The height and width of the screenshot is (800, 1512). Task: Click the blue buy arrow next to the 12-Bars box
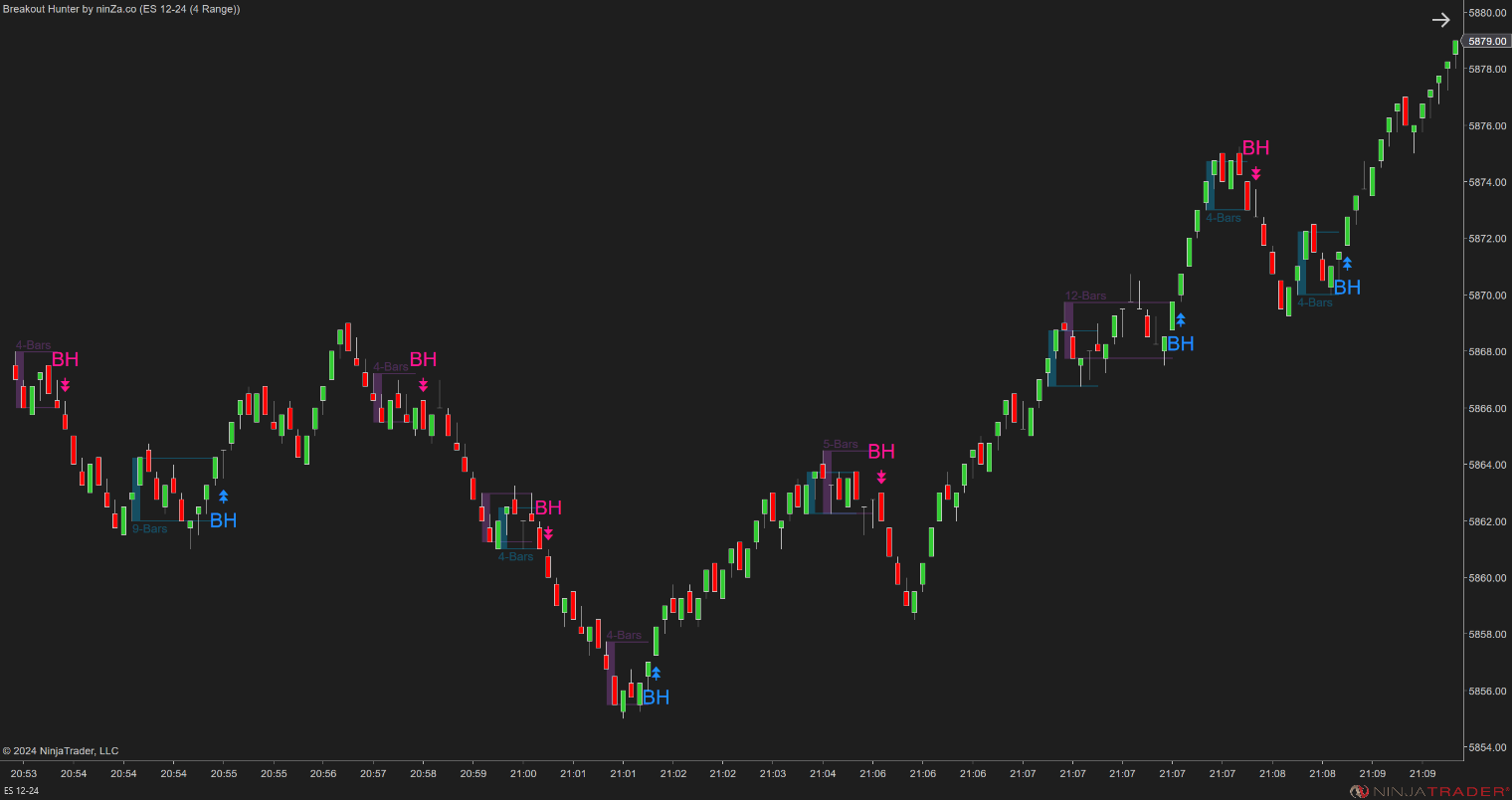click(1180, 319)
